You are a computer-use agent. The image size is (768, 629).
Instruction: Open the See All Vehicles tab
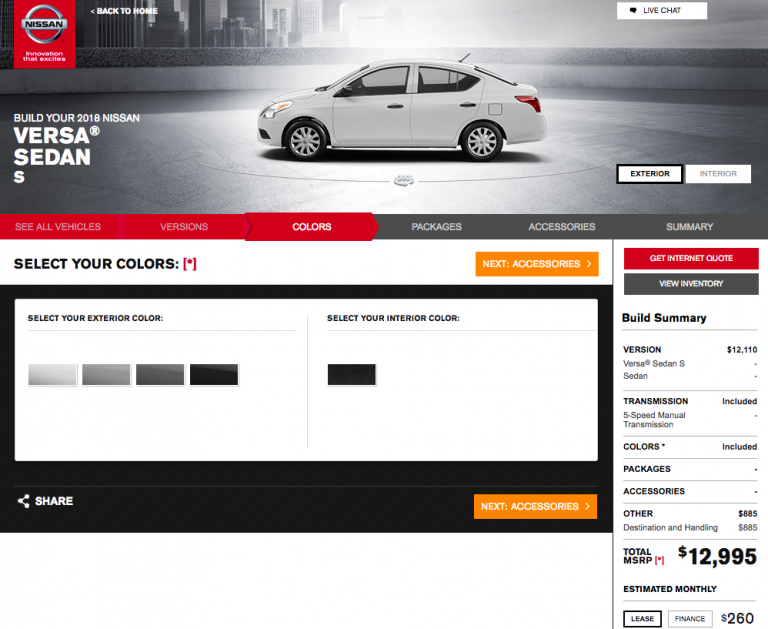58,227
